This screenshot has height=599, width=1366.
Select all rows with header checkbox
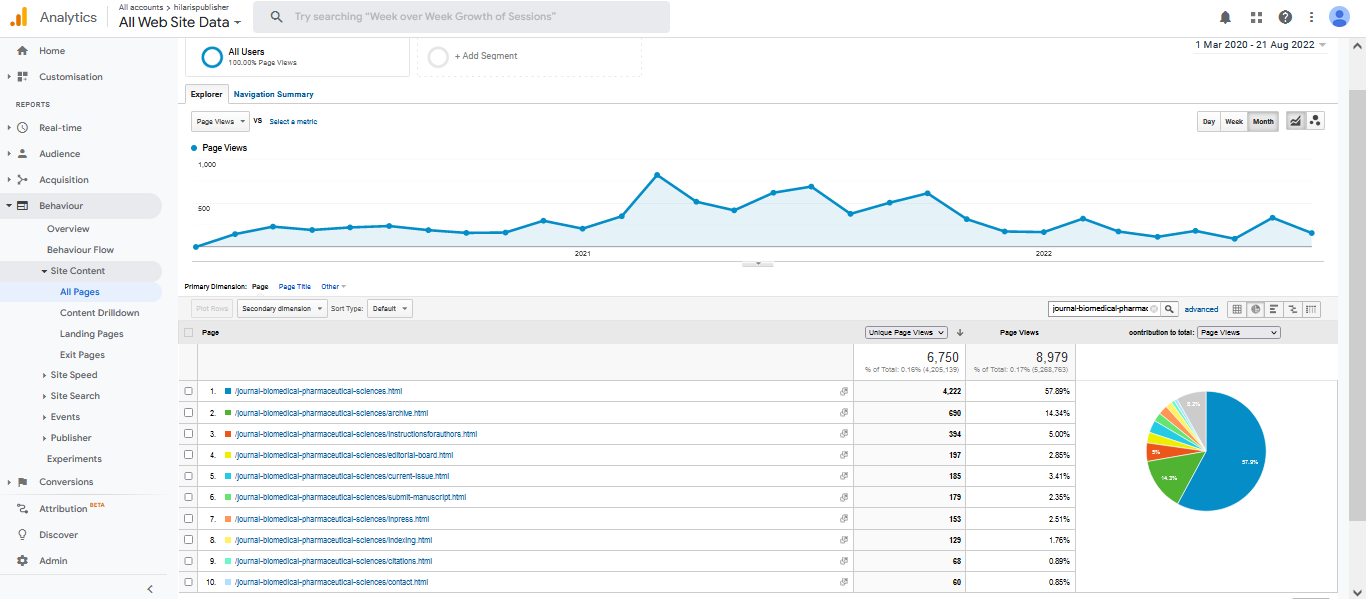coord(189,332)
